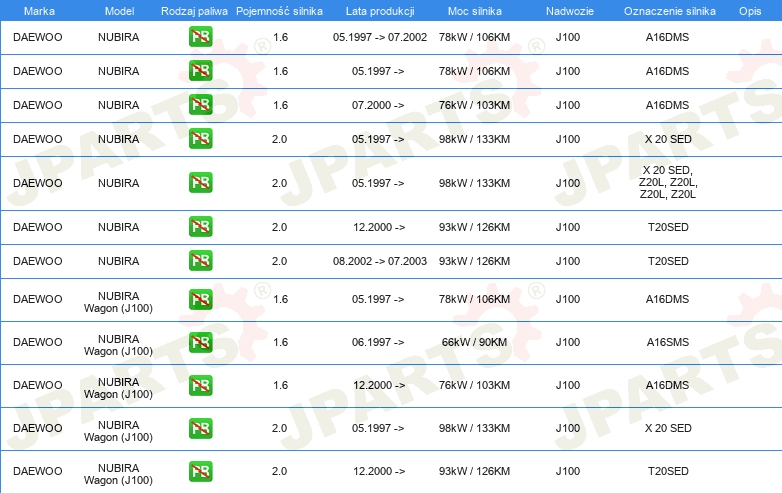The width and height of the screenshot is (782, 493).
Task: Click the petrol icon in the 08.2002 -> 07.2003 row
Action: [x=200, y=260]
